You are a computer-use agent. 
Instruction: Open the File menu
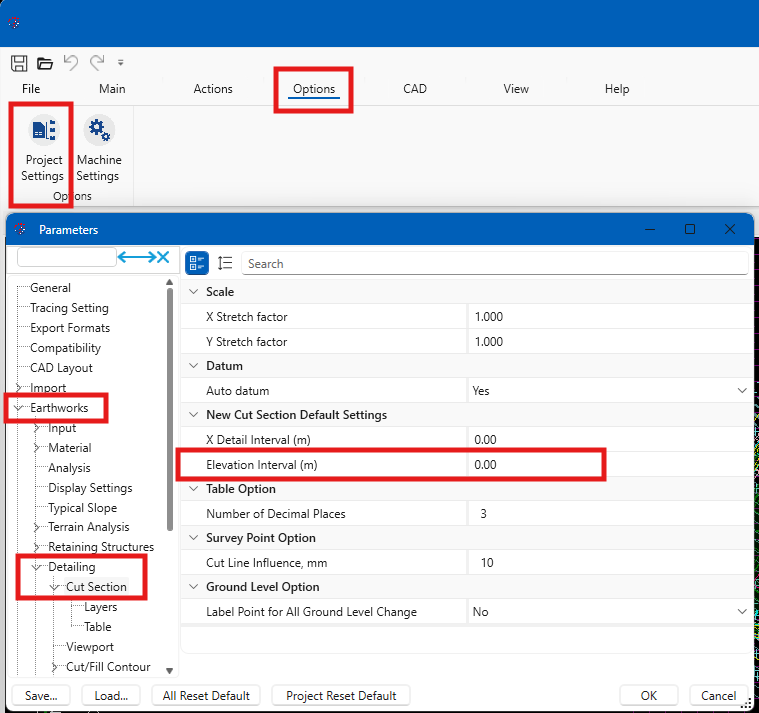31,89
